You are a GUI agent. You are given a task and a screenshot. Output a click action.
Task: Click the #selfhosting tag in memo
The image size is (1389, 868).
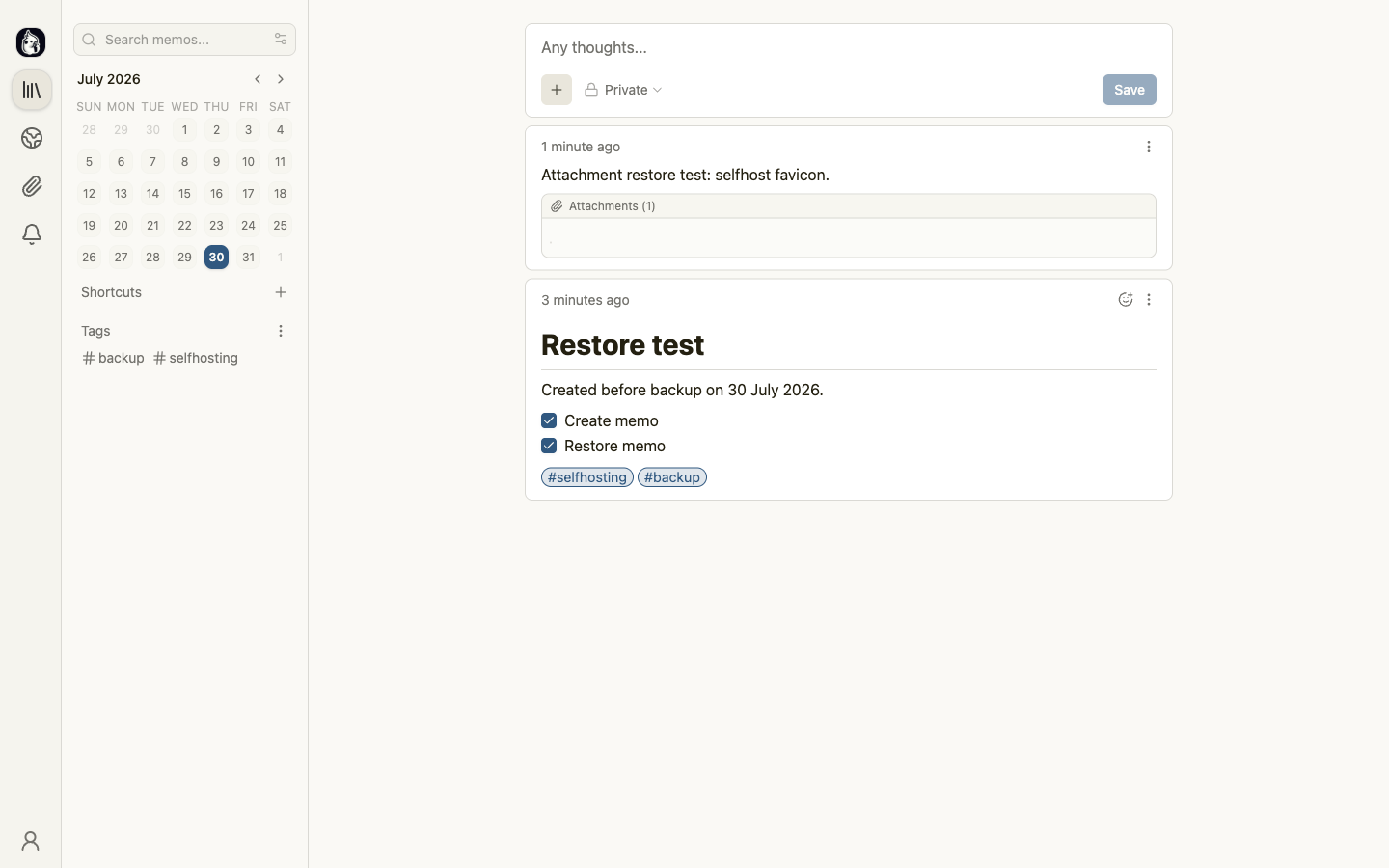(x=587, y=477)
